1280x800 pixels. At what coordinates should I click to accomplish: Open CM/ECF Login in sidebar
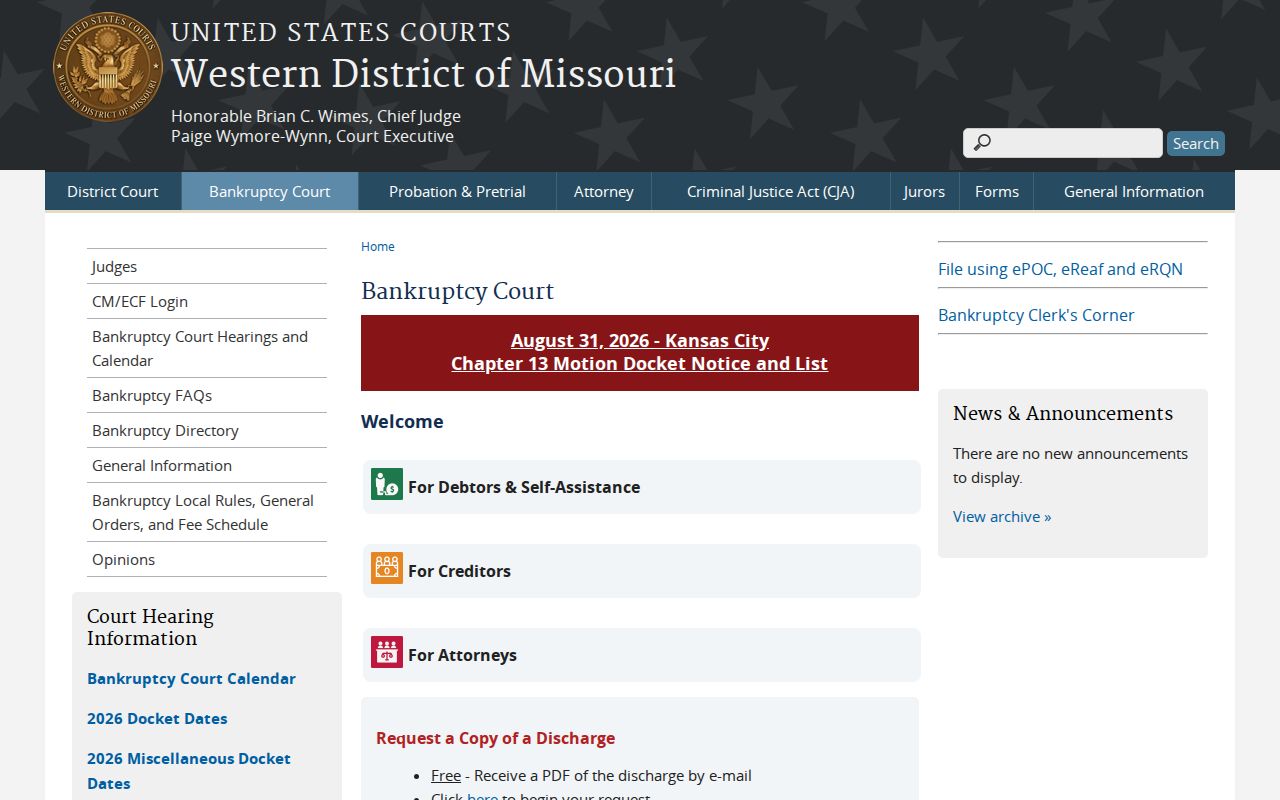[207, 301]
